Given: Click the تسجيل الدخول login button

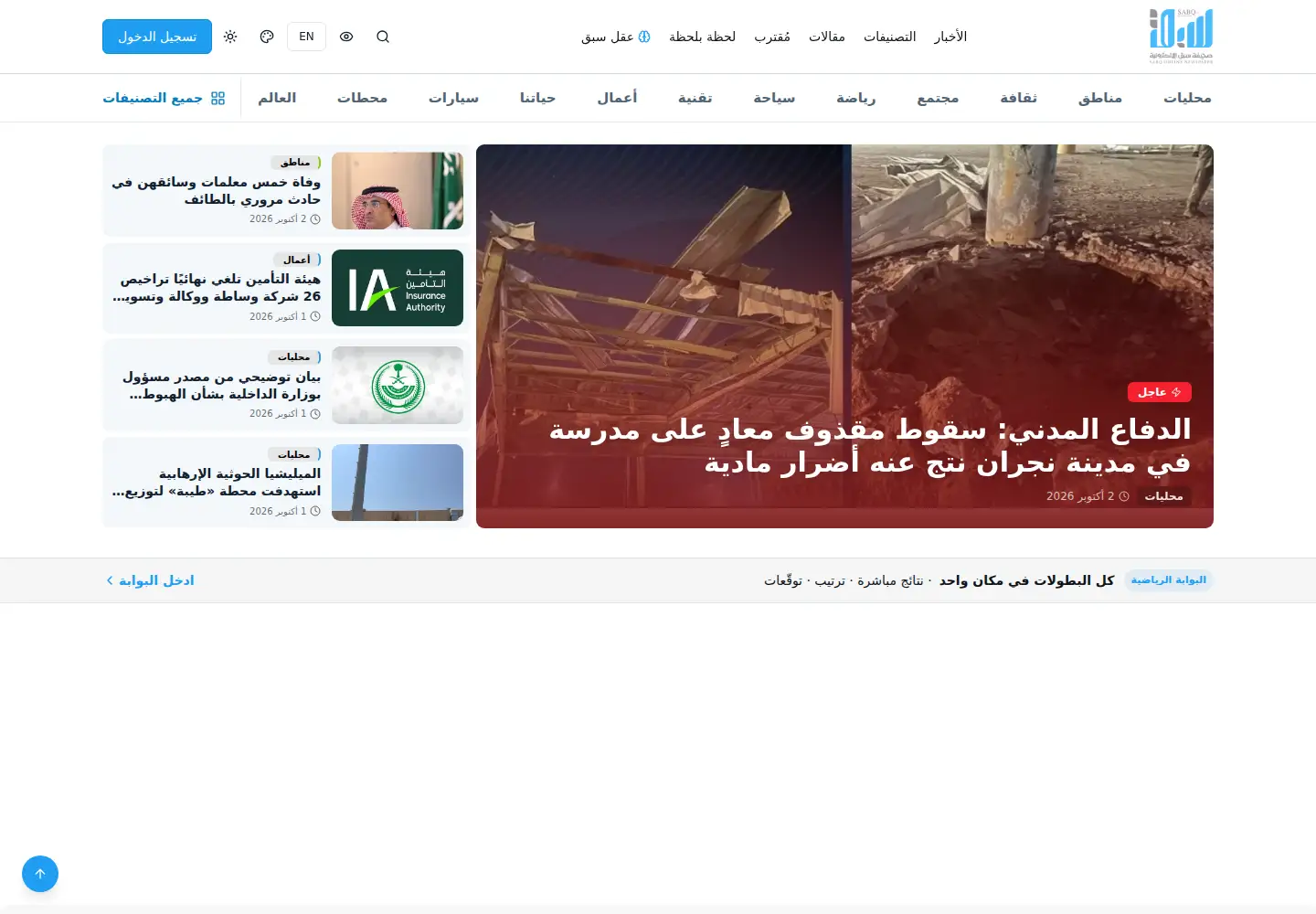Looking at the screenshot, I should pos(157,37).
